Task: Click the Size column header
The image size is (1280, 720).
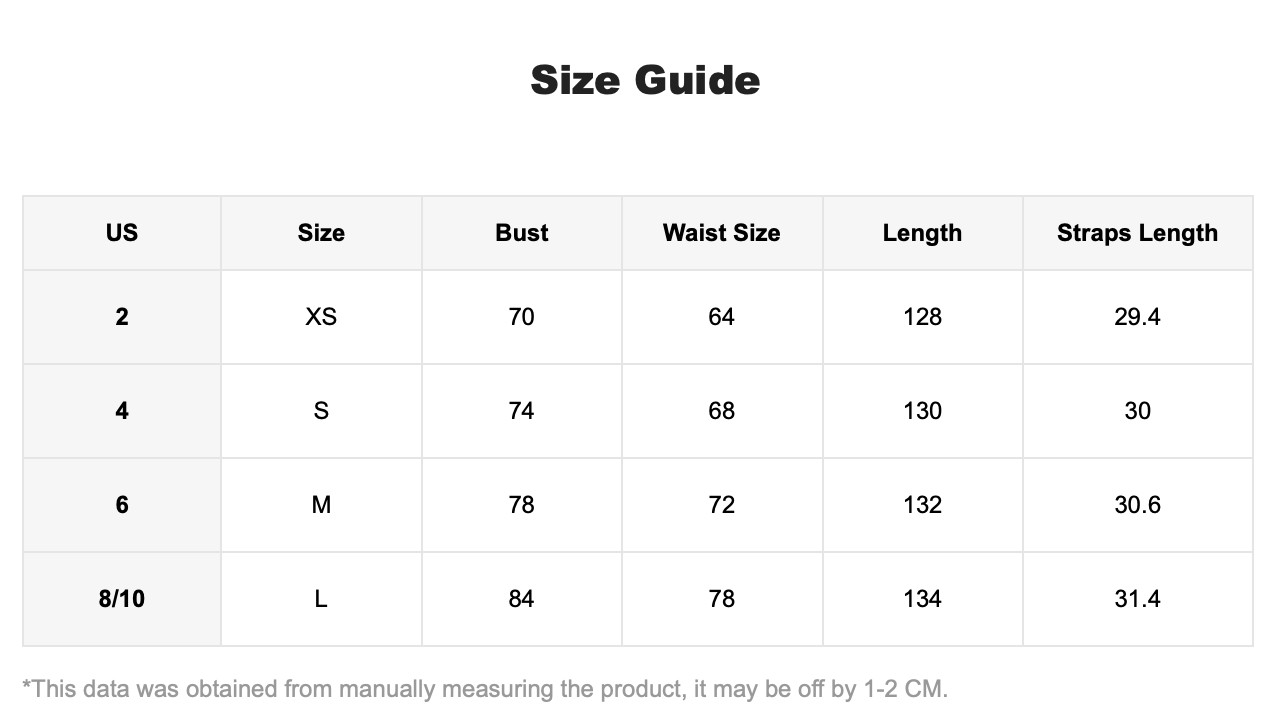Action: point(321,233)
